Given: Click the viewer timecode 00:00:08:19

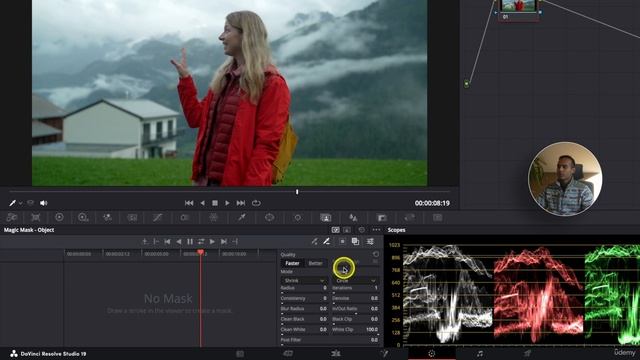Looking at the screenshot, I should [432, 203].
